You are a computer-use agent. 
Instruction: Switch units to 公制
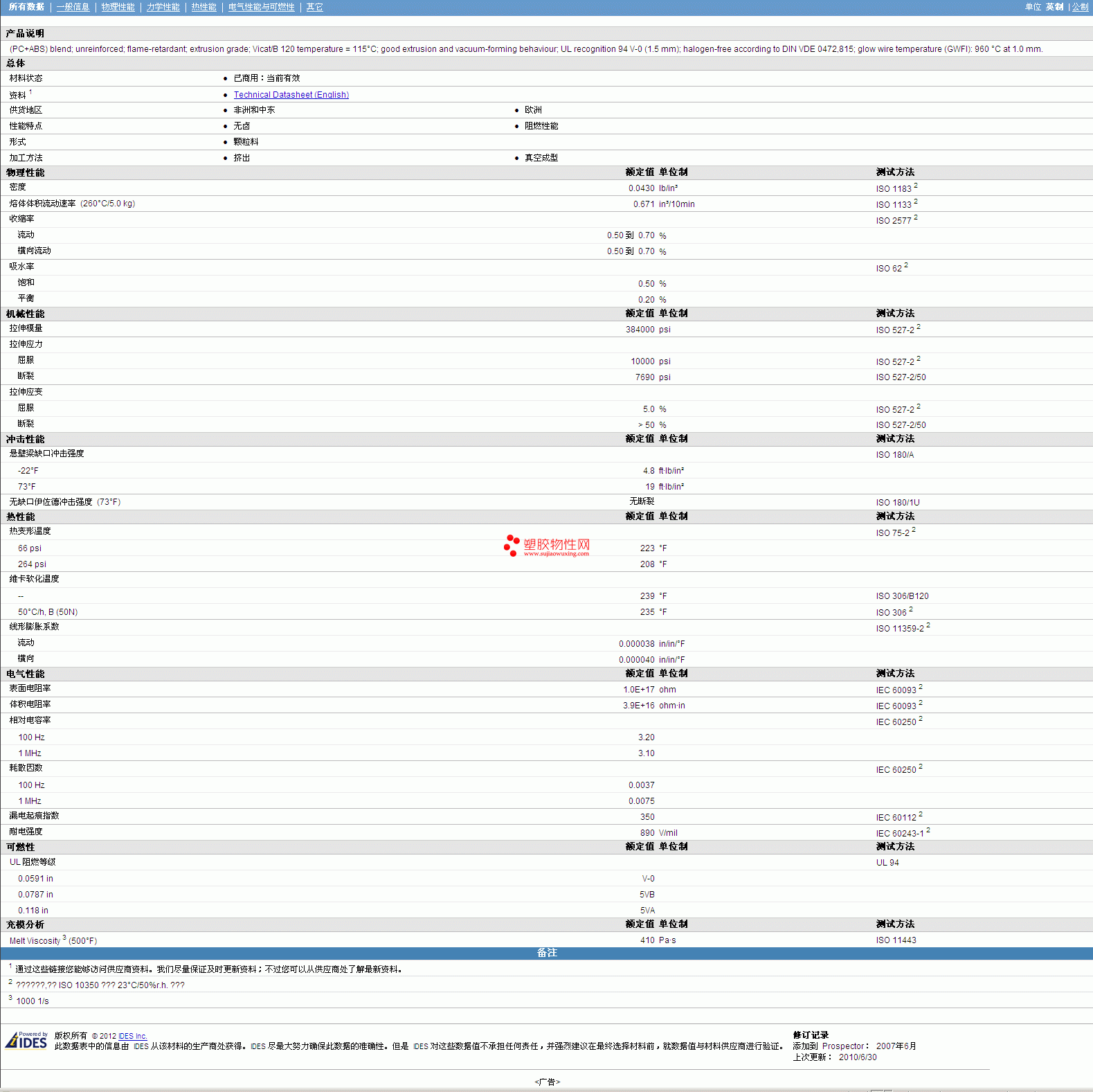click(x=1080, y=7)
